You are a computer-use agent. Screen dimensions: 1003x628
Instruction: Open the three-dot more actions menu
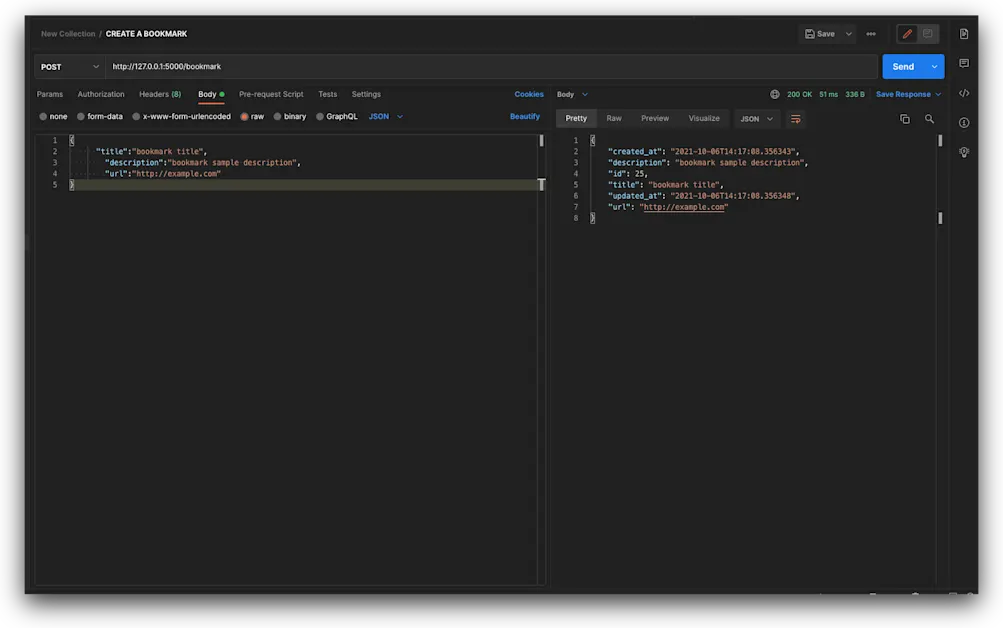click(871, 34)
